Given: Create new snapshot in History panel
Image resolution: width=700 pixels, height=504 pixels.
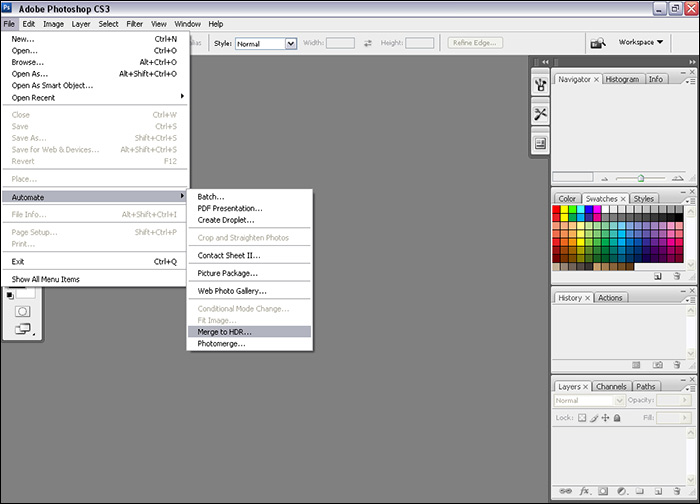Looking at the screenshot, I should point(658,365).
